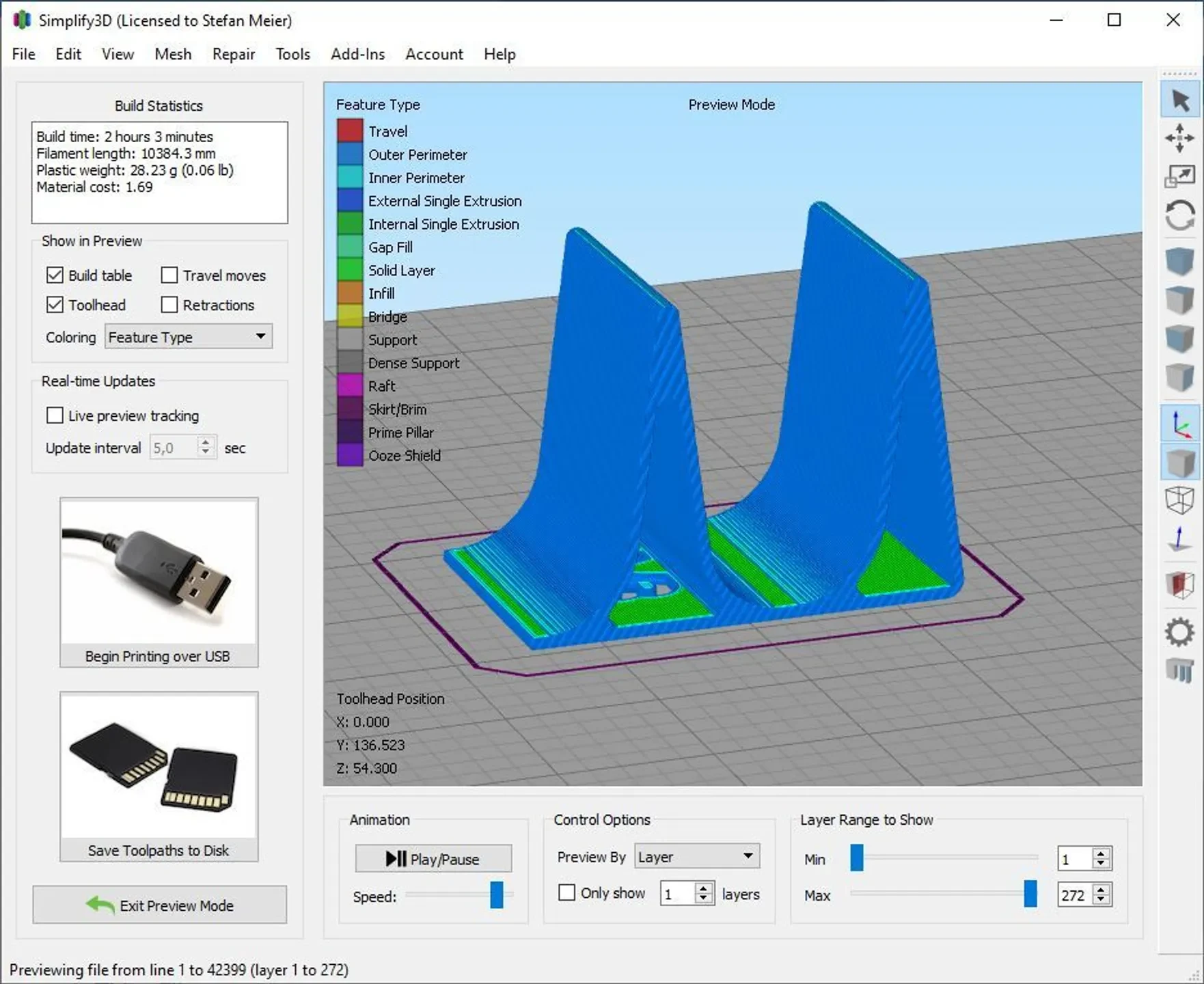Screen dimensions: 1204x984
Task: Click the Only show layers count stepper arrows
Action: coord(704,893)
